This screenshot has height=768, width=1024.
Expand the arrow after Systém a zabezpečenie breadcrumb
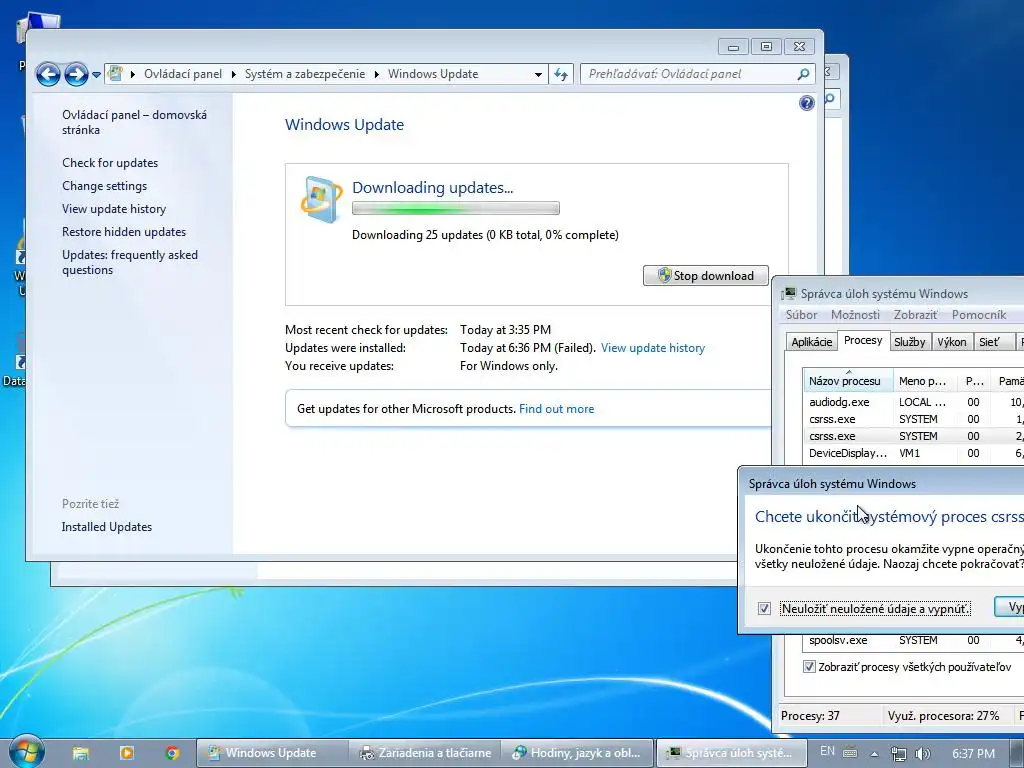coord(377,74)
